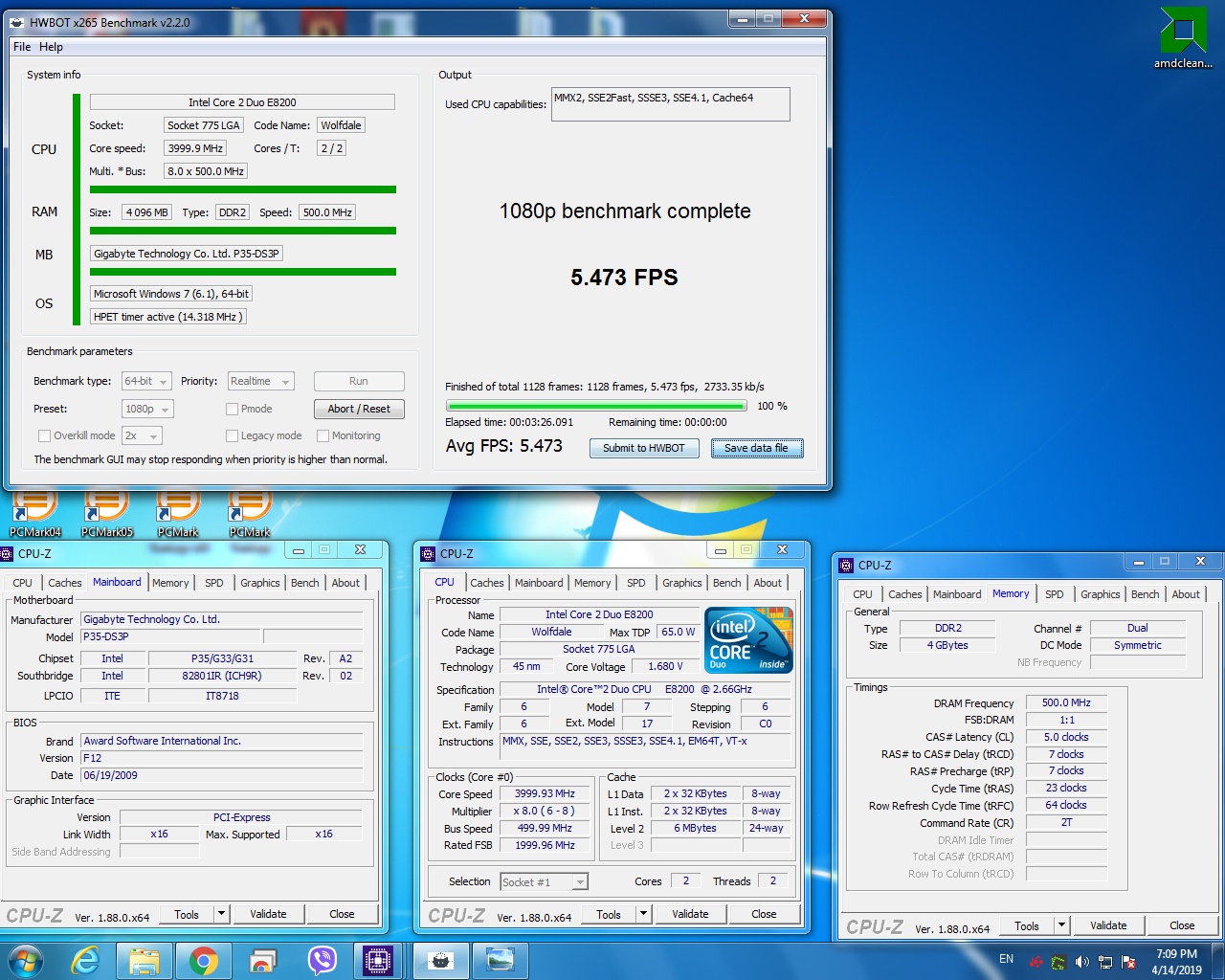Open the File menu in HWBOT

coord(22,47)
